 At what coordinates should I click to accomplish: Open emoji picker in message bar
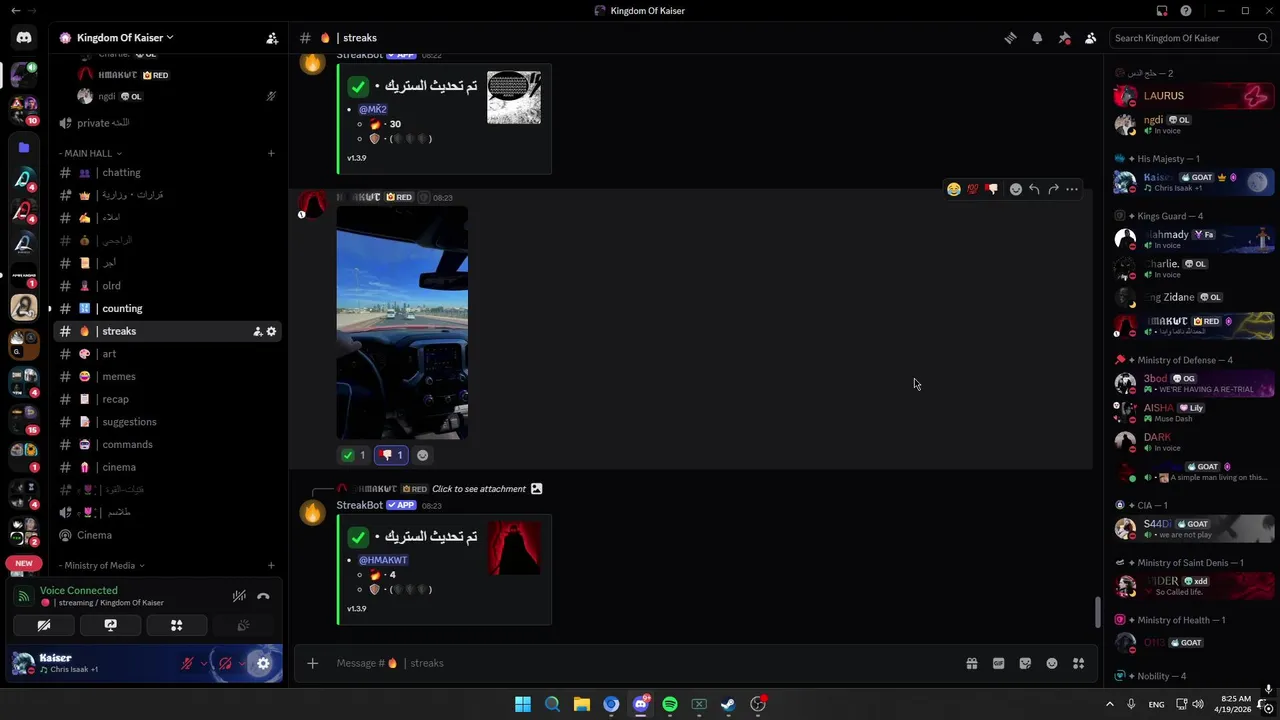click(1052, 663)
